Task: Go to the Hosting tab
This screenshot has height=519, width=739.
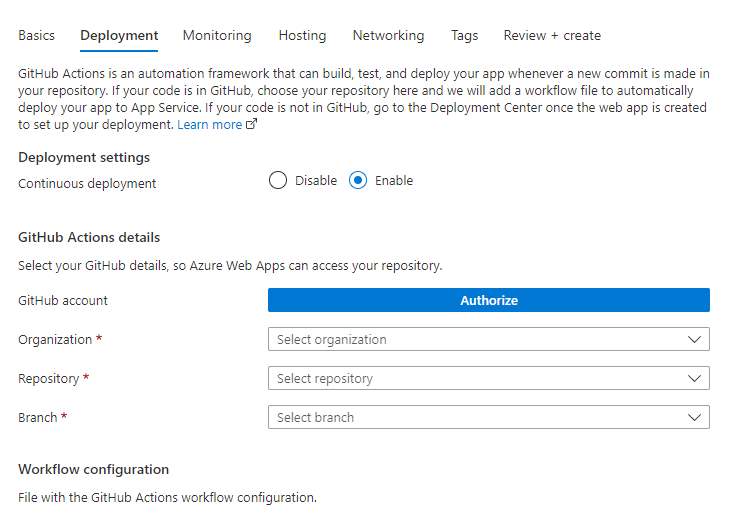Action: (x=302, y=35)
